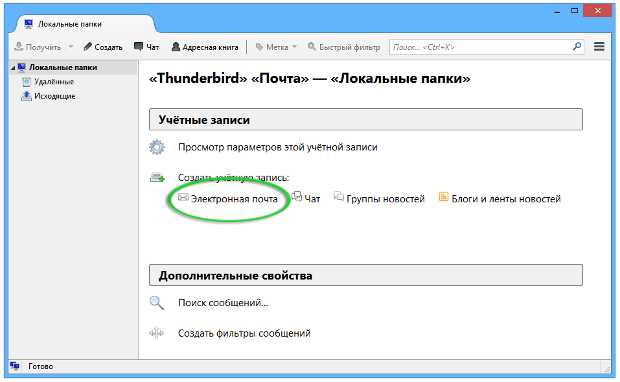Close the Thunderbird window

click(x=598, y=11)
